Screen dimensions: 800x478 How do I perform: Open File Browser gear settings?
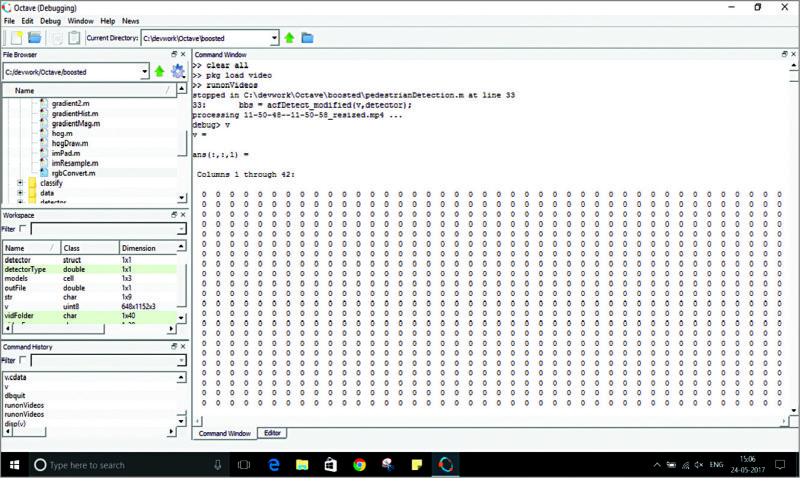[x=177, y=71]
